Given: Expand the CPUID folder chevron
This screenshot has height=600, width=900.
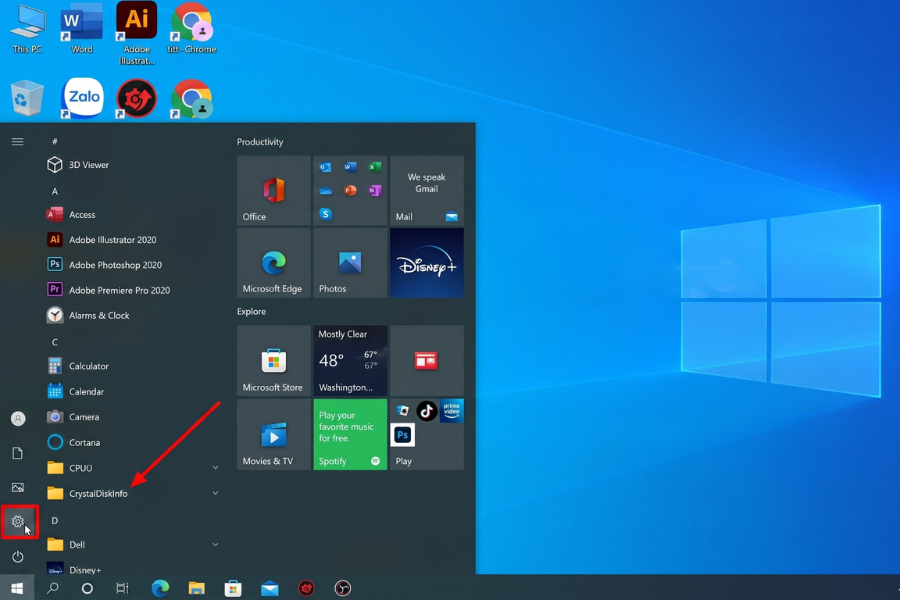Looking at the screenshot, I should click(x=215, y=468).
